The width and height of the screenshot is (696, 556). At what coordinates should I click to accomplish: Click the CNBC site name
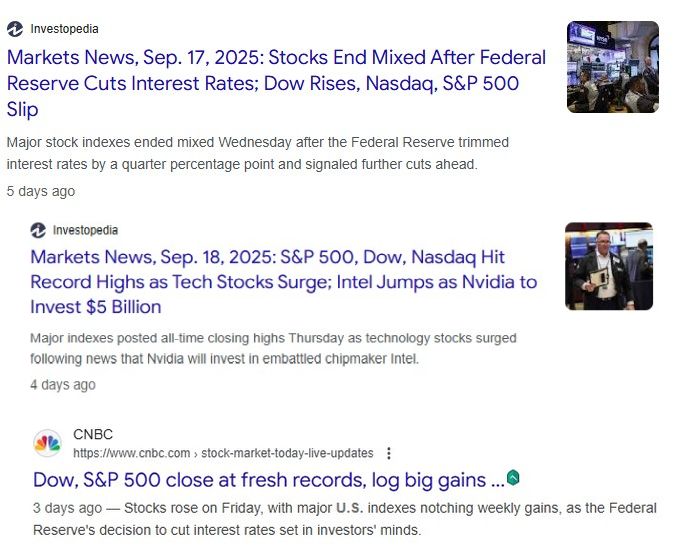(x=93, y=434)
